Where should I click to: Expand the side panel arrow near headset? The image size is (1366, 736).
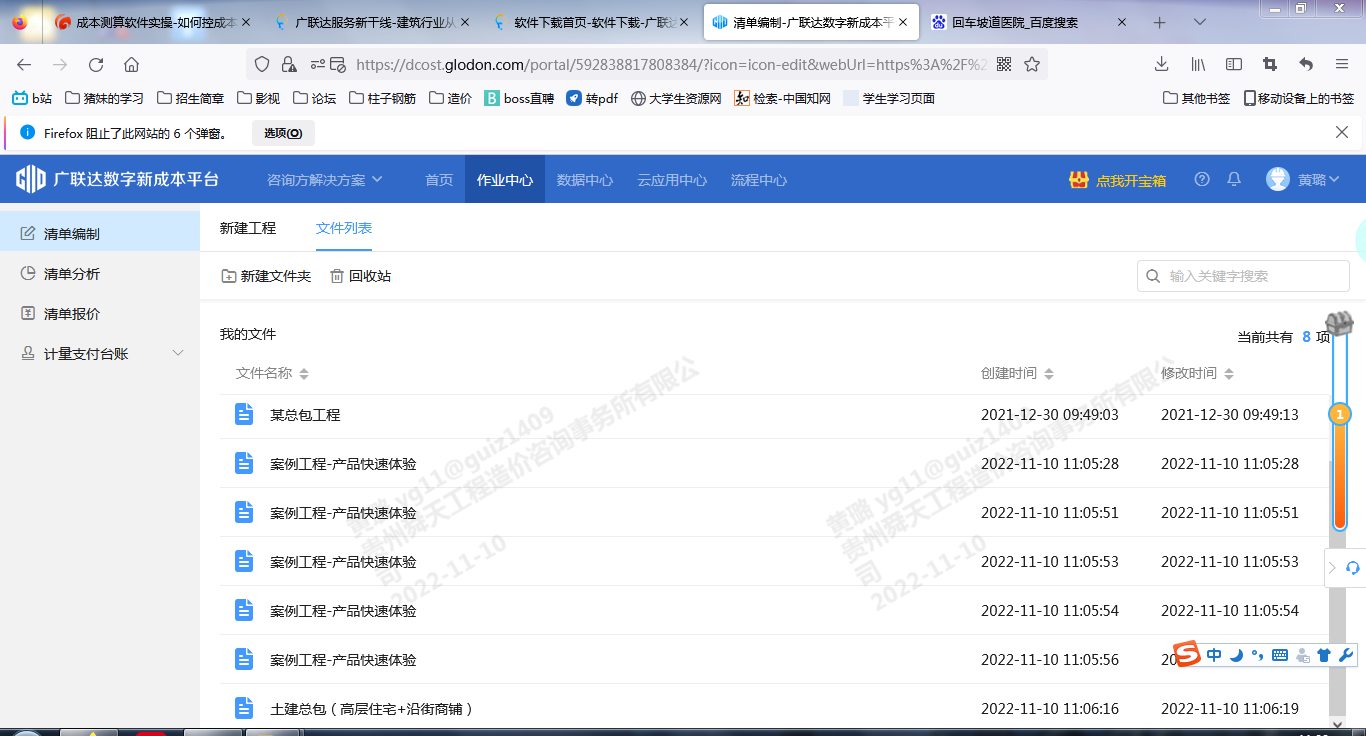[x=1332, y=568]
